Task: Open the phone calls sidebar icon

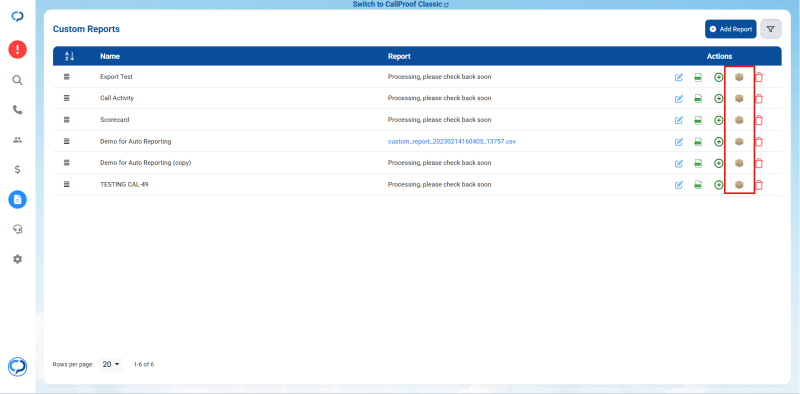Action: (x=17, y=110)
